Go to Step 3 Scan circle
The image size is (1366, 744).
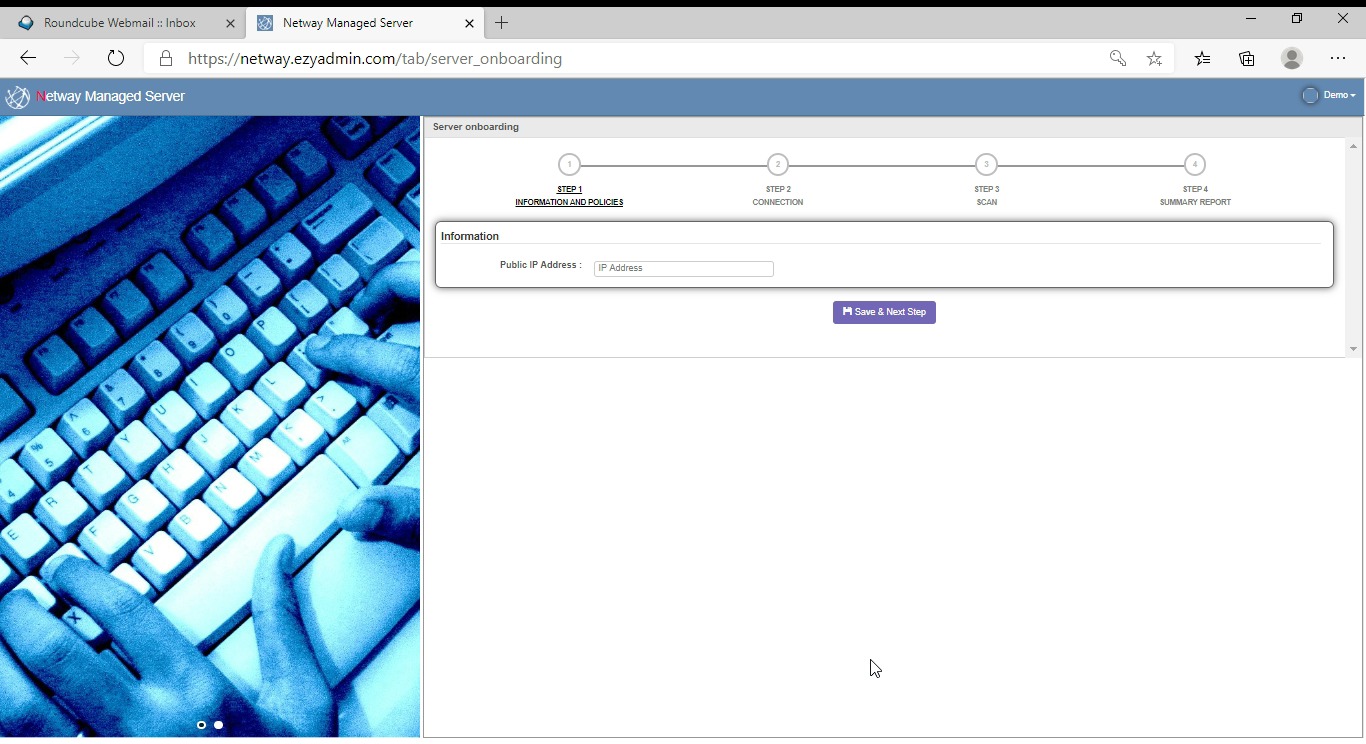pos(986,165)
